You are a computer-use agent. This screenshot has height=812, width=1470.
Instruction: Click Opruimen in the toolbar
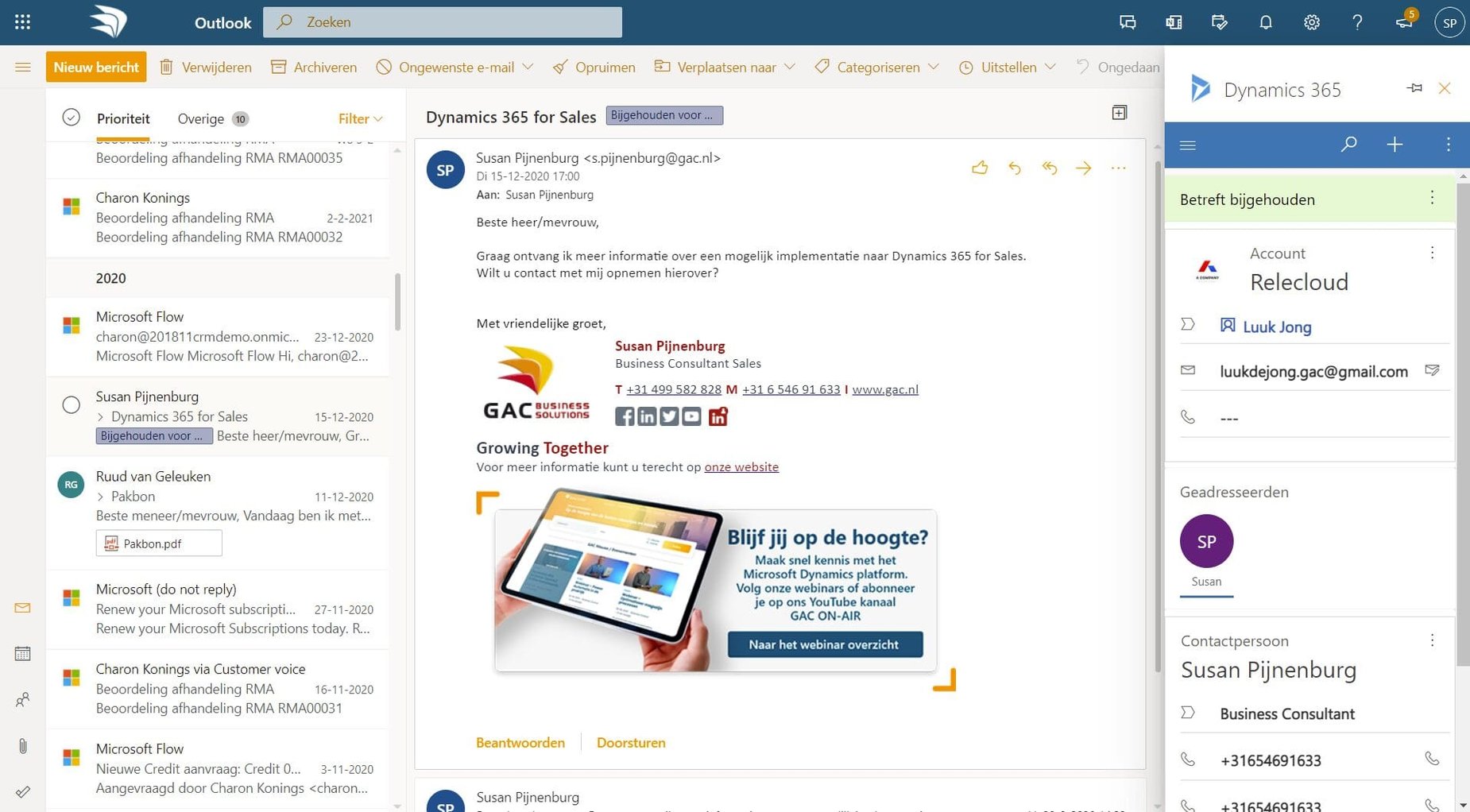pyautogui.click(x=594, y=67)
